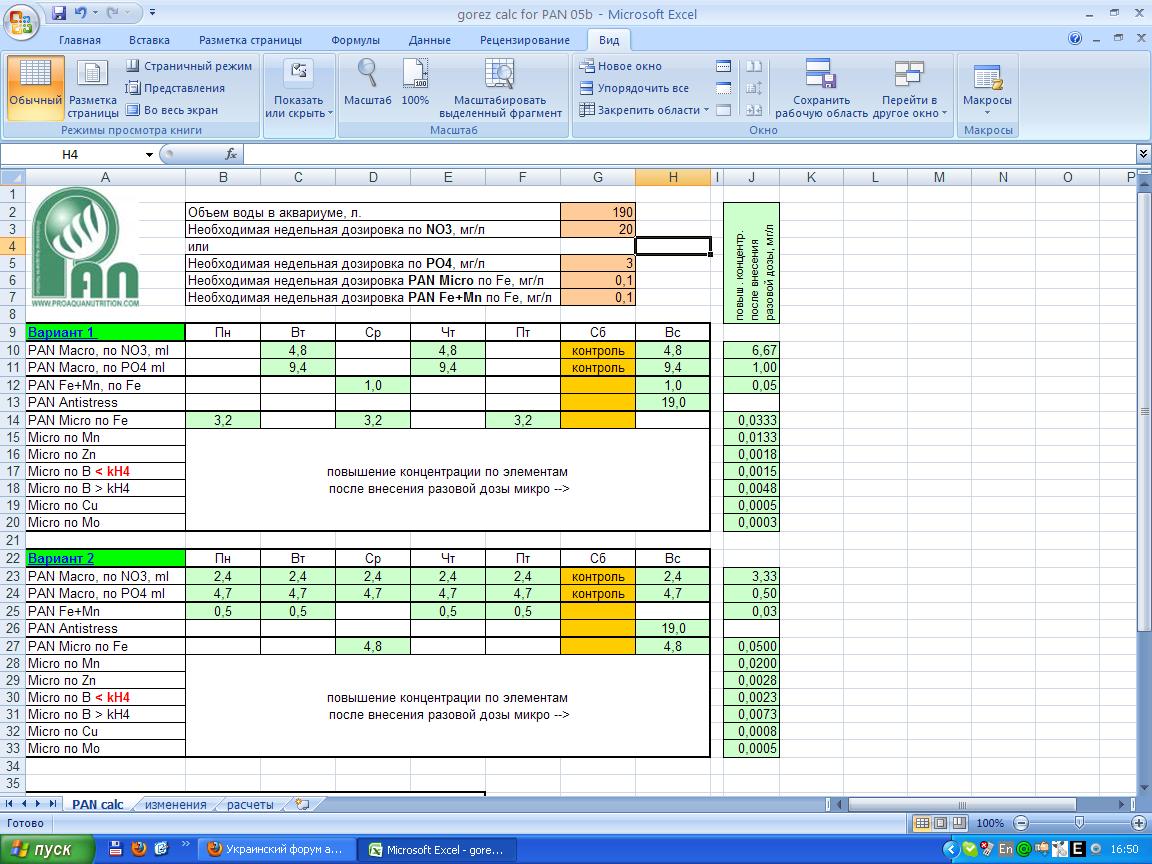Click the Save icon in quick access toolbar
This screenshot has width=1152, height=864.
pyautogui.click(x=58, y=14)
